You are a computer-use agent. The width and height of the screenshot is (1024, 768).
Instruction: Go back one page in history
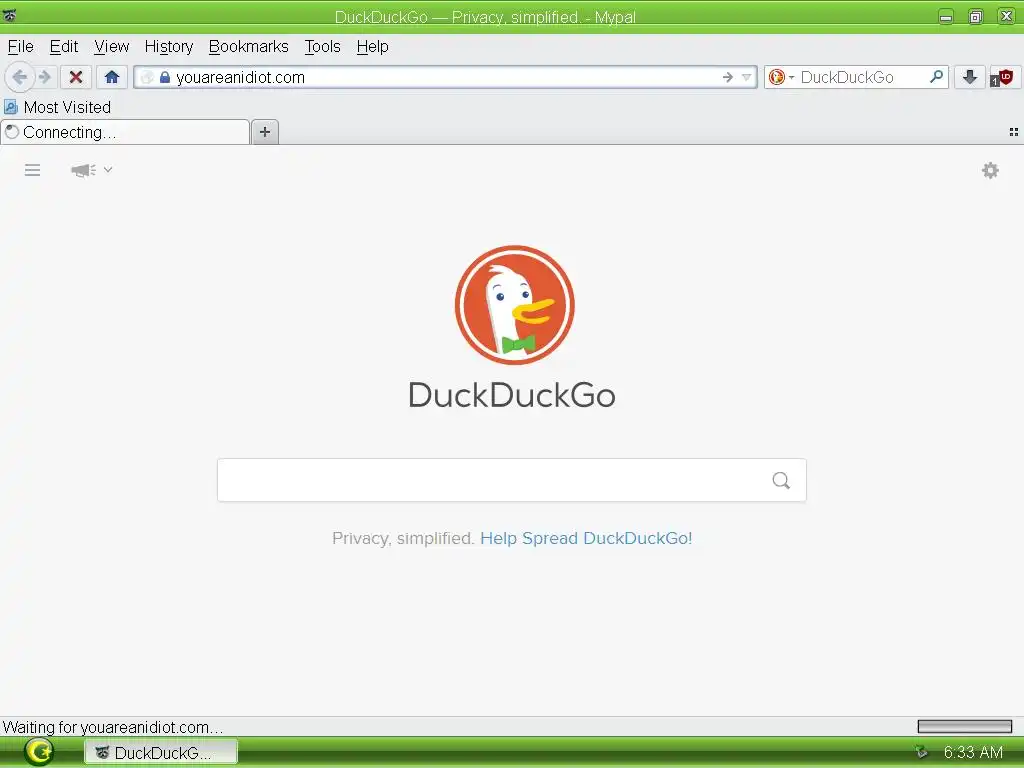tap(20, 77)
